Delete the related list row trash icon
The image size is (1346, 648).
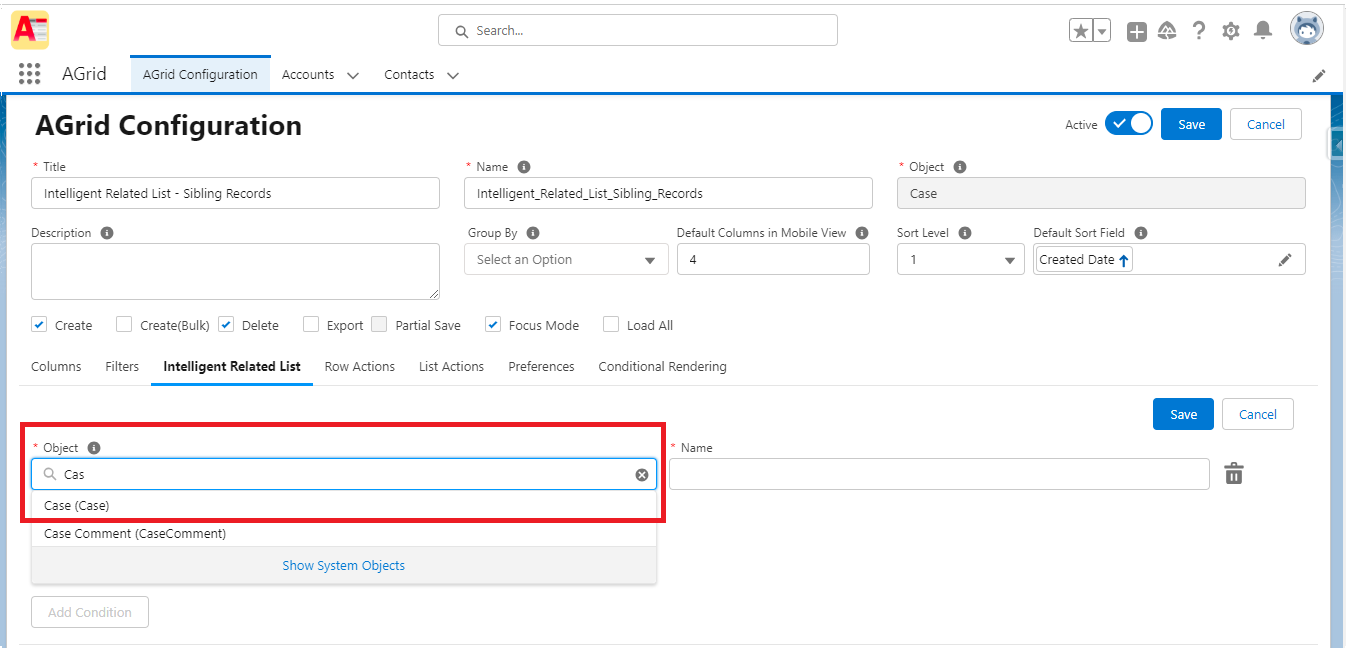pyautogui.click(x=1234, y=473)
